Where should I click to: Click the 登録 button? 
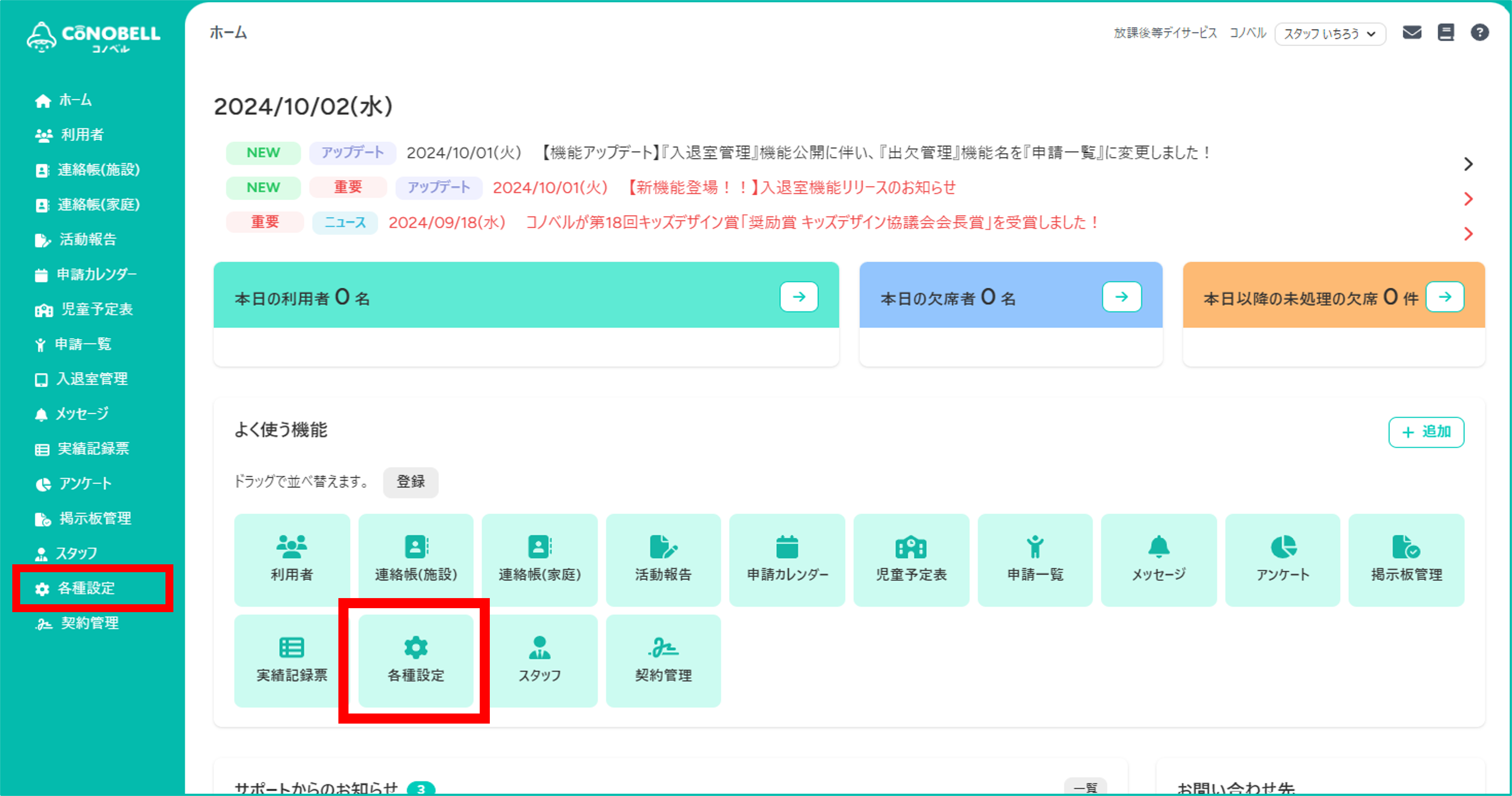coord(411,483)
